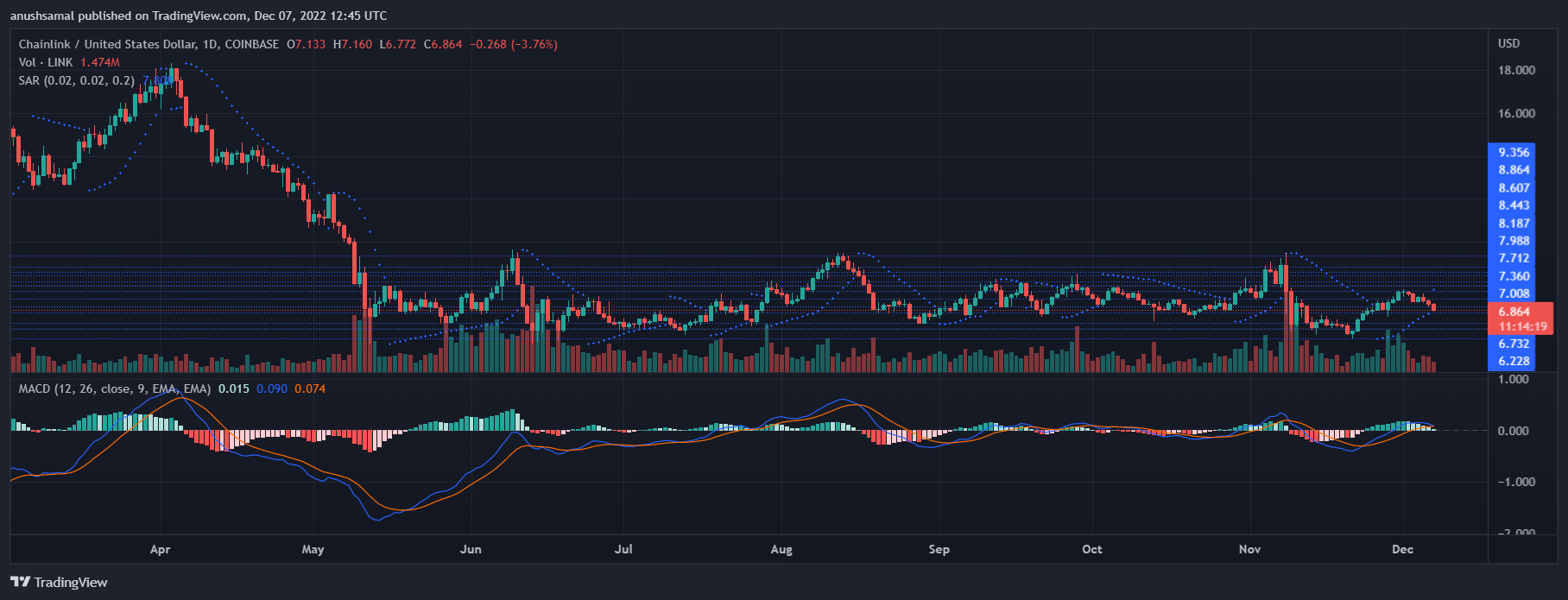Select the SAR (0.02, 0.02, 0.2) indicator legend
This screenshot has width=1568, height=600.
76,80
